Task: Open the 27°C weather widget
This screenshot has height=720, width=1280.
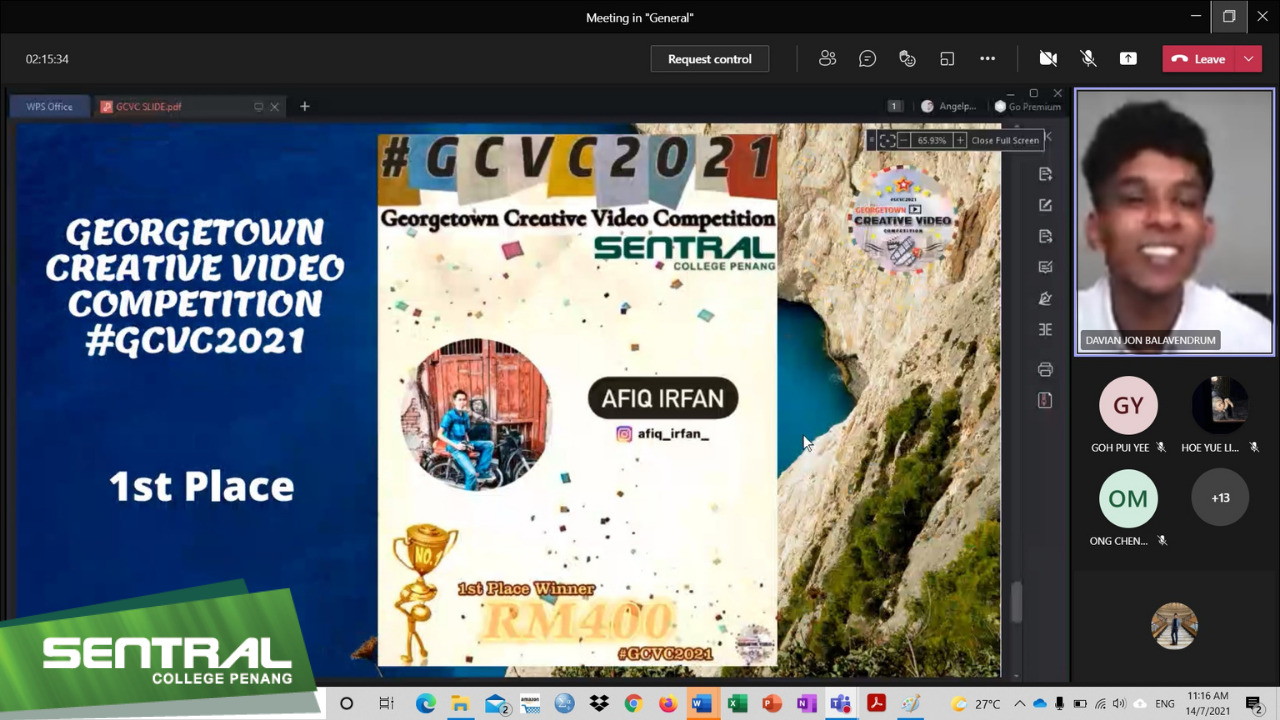Action: point(975,704)
